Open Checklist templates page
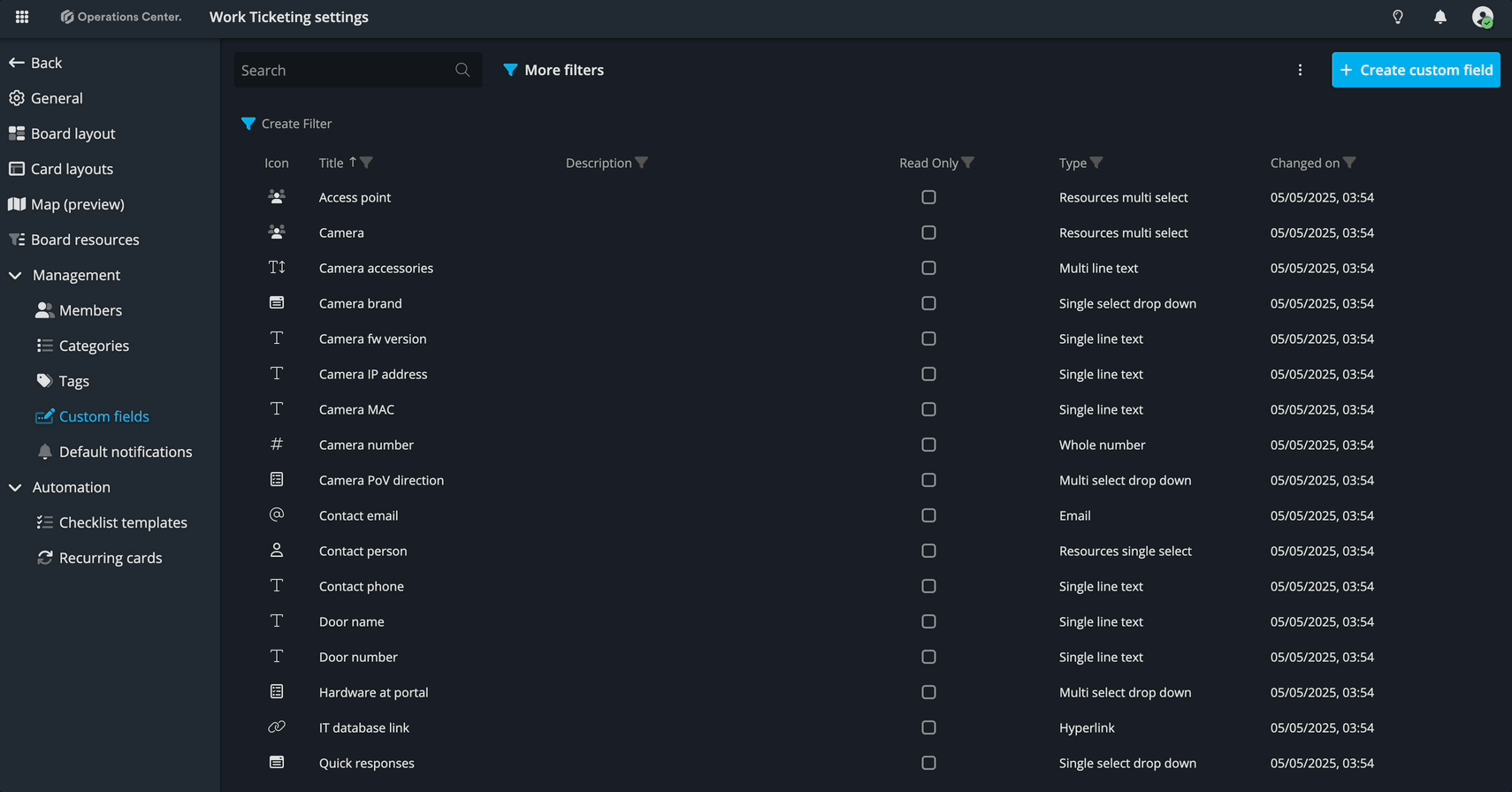Image resolution: width=1512 pixels, height=792 pixels. 123,522
